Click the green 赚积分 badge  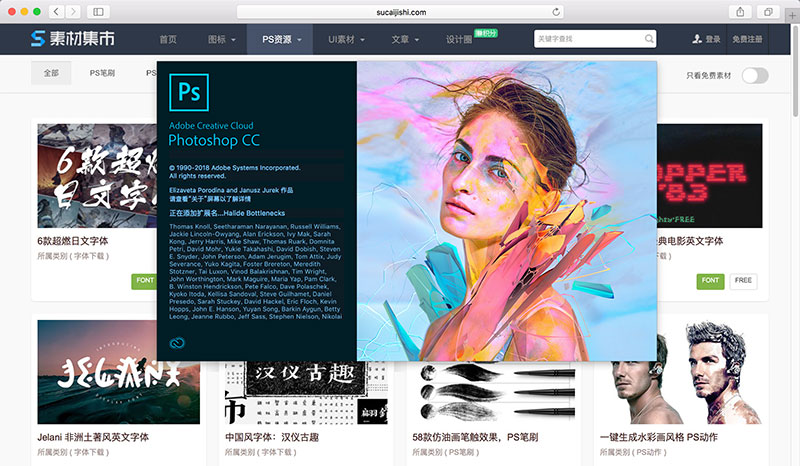(x=486, y=33)
